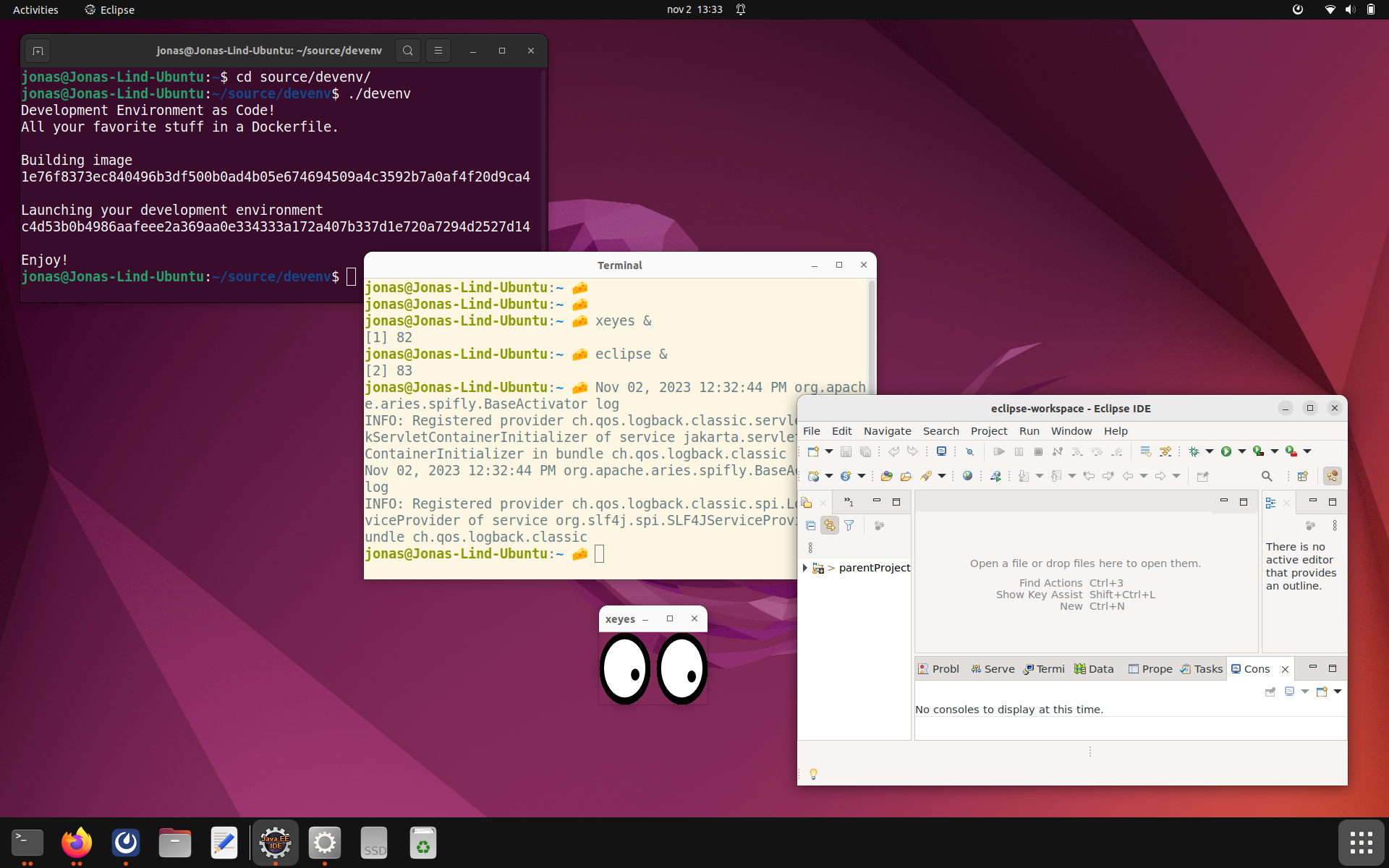Click the Open Web Browser globe icon
The height and width of the screenshot is (868, 1389).
[x=967, y=476]
